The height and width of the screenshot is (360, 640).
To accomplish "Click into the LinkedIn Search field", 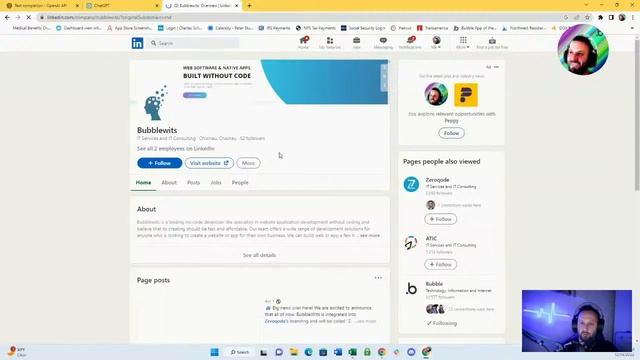I will [x=193, y=43].
